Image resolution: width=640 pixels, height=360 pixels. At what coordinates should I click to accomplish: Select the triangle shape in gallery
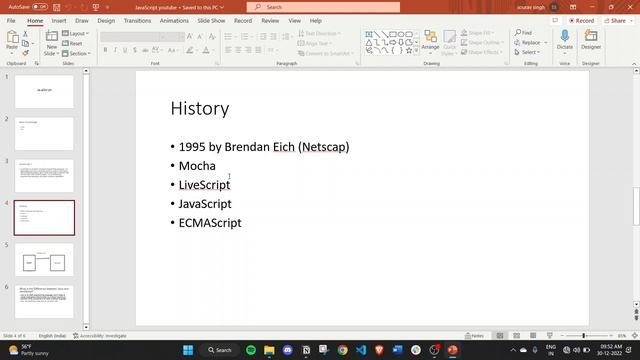tap(369, 42)
